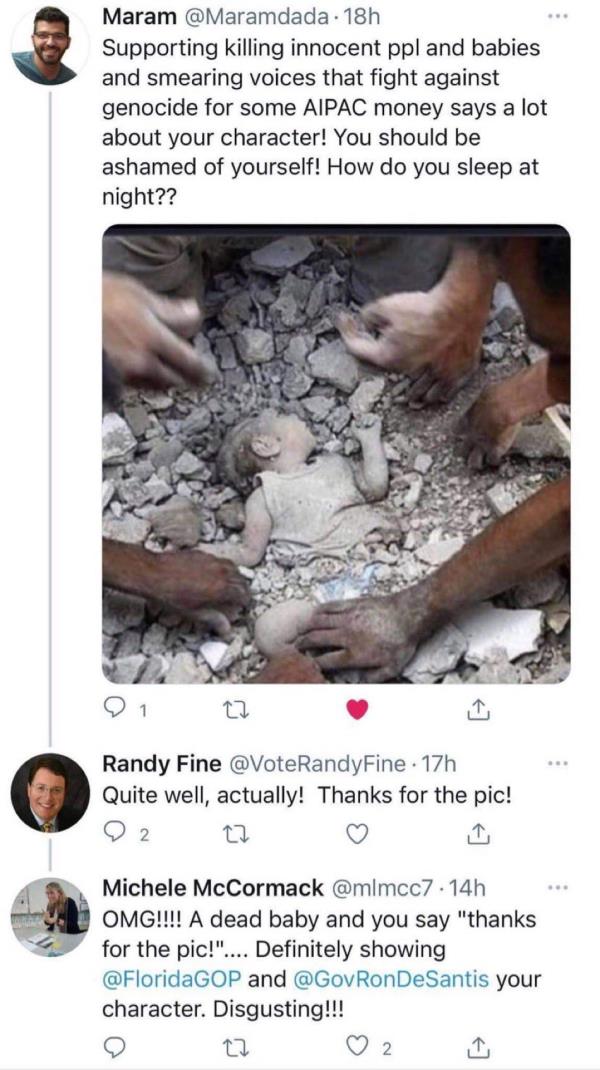600x1070 pixels.
Task: Open the @GovRonDeSantis mention link
Action: pyautogui.click(x=392, y=980)
